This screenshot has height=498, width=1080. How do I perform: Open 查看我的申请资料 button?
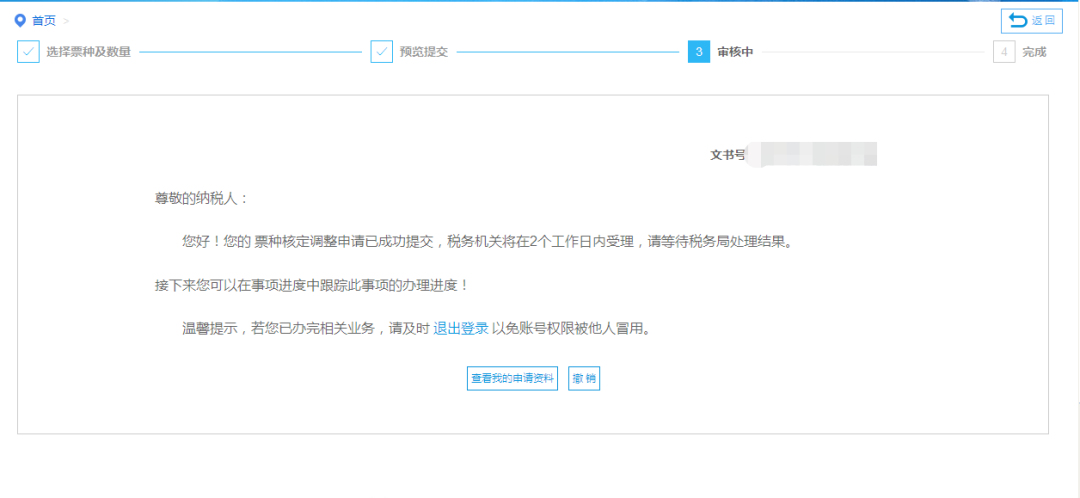(512, 378)
